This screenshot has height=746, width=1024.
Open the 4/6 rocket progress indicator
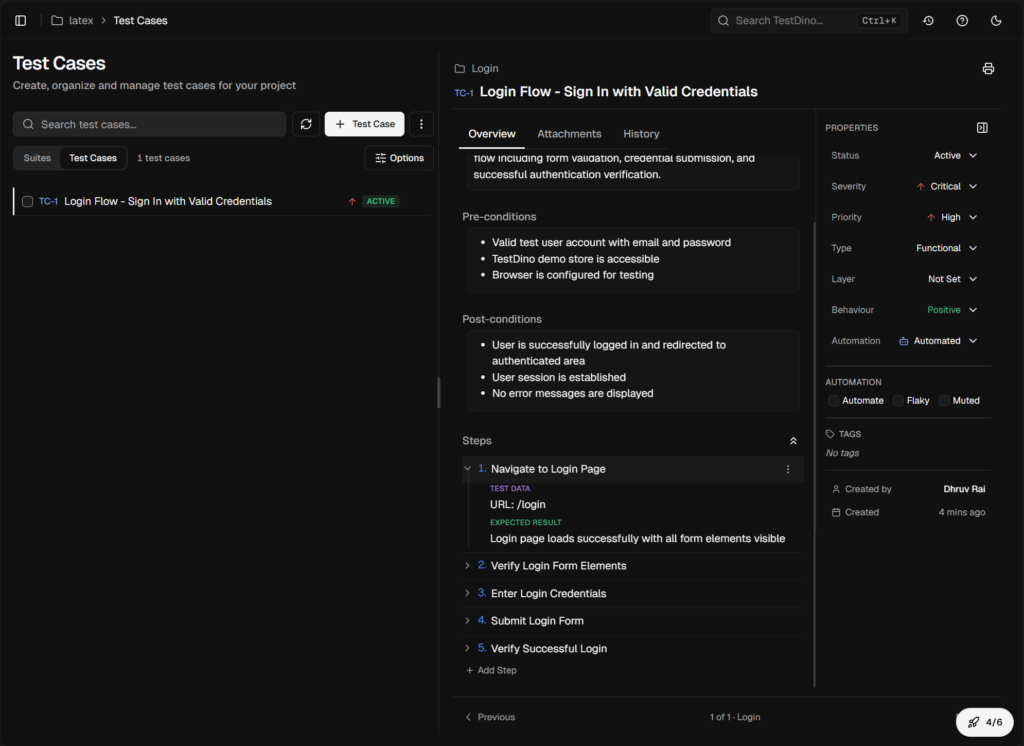click(984, 721)
